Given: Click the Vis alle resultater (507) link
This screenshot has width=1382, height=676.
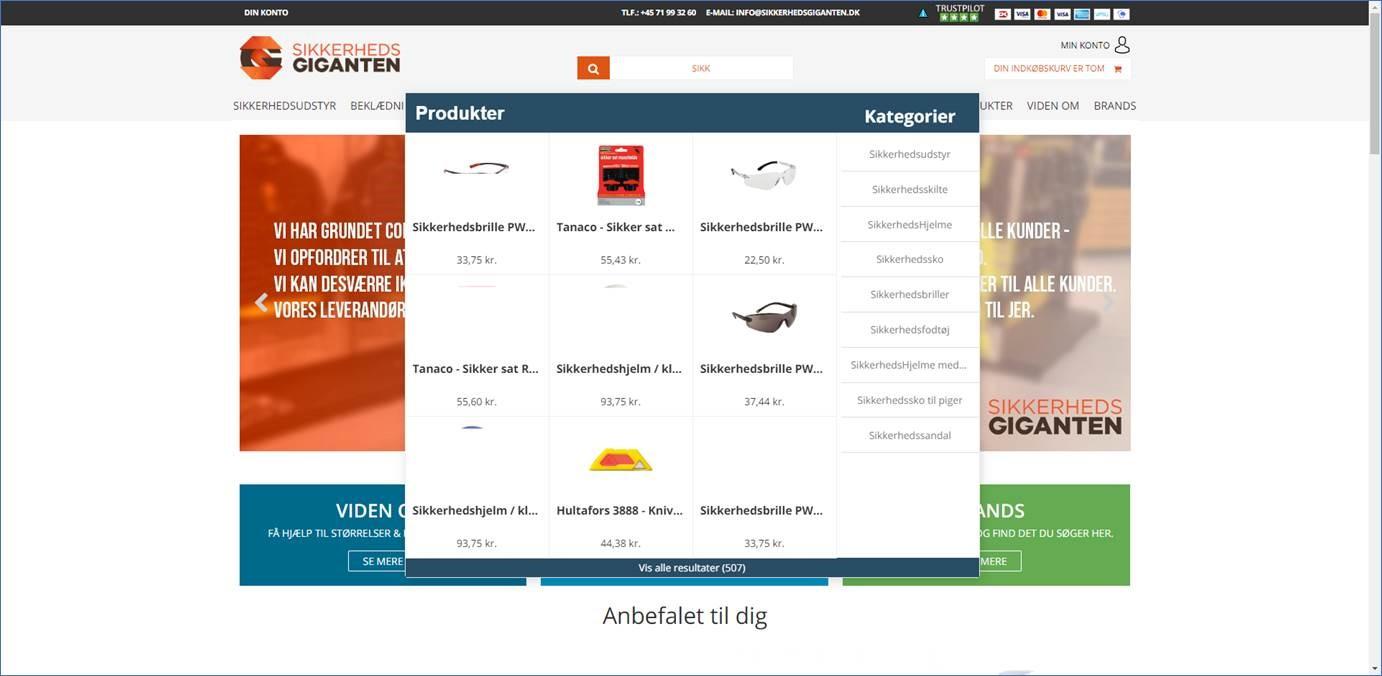Looking at the screenshot, I should [x=692, y=567].
